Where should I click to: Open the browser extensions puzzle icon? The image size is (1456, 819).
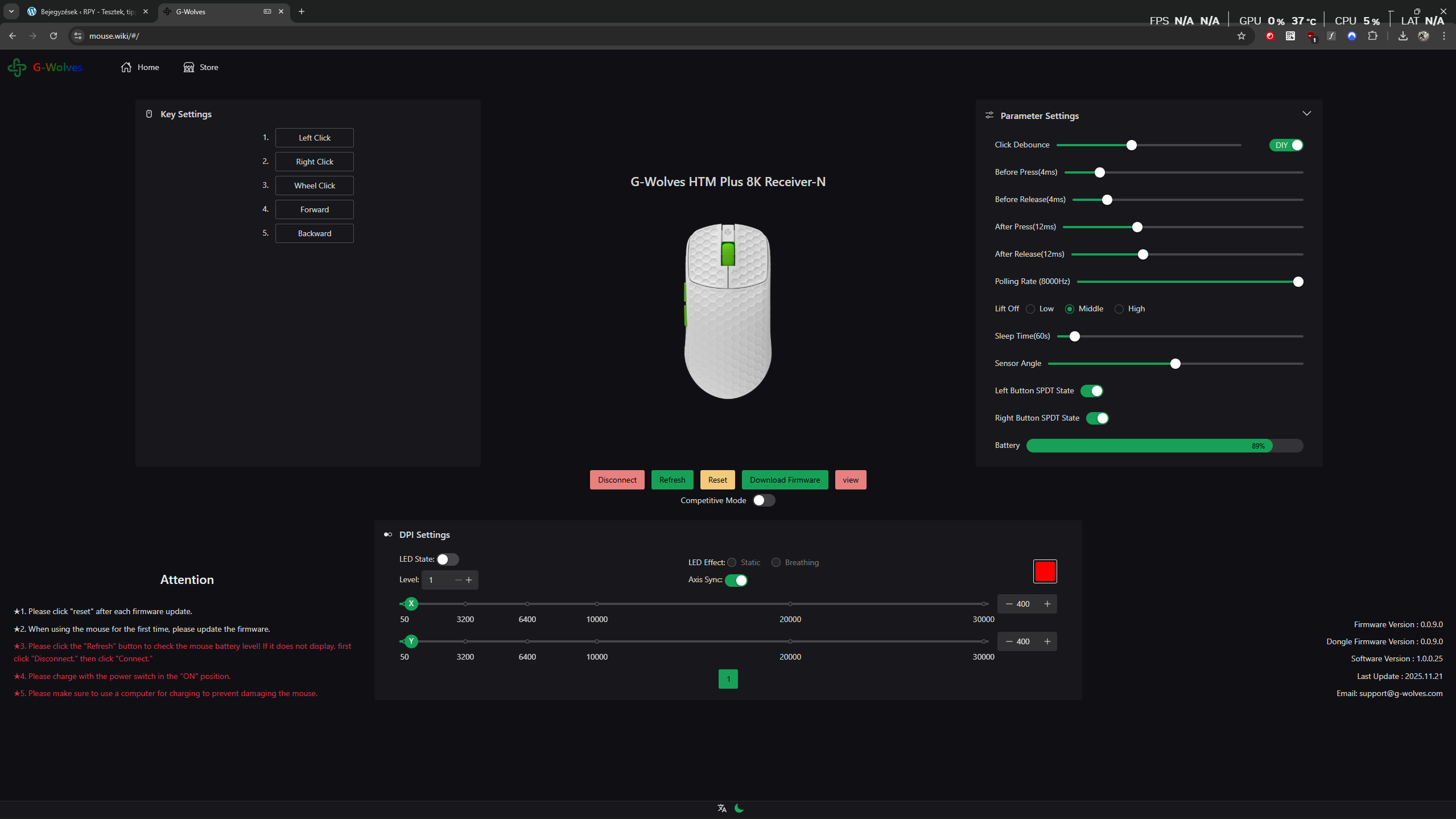(x=1372, y=36)
